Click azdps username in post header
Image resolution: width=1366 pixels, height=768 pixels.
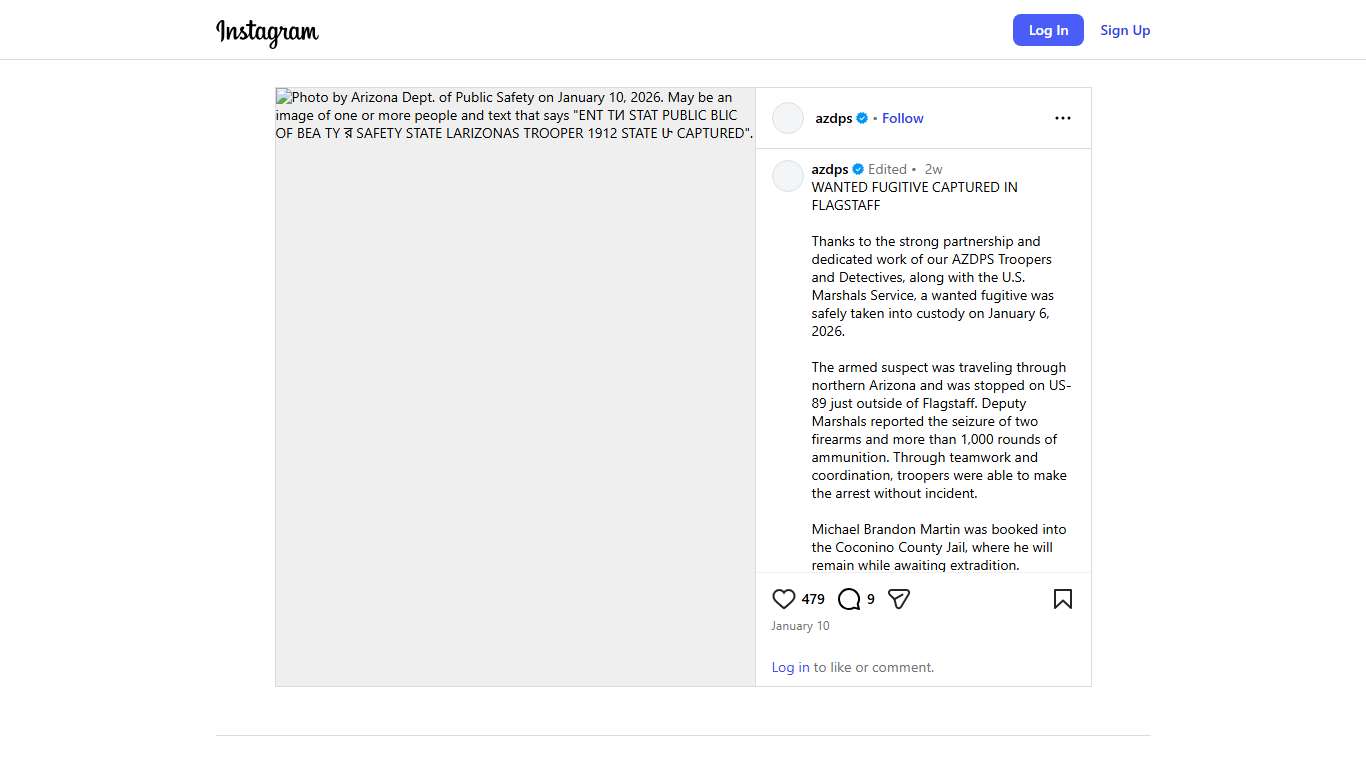click(x=833, y=118)
